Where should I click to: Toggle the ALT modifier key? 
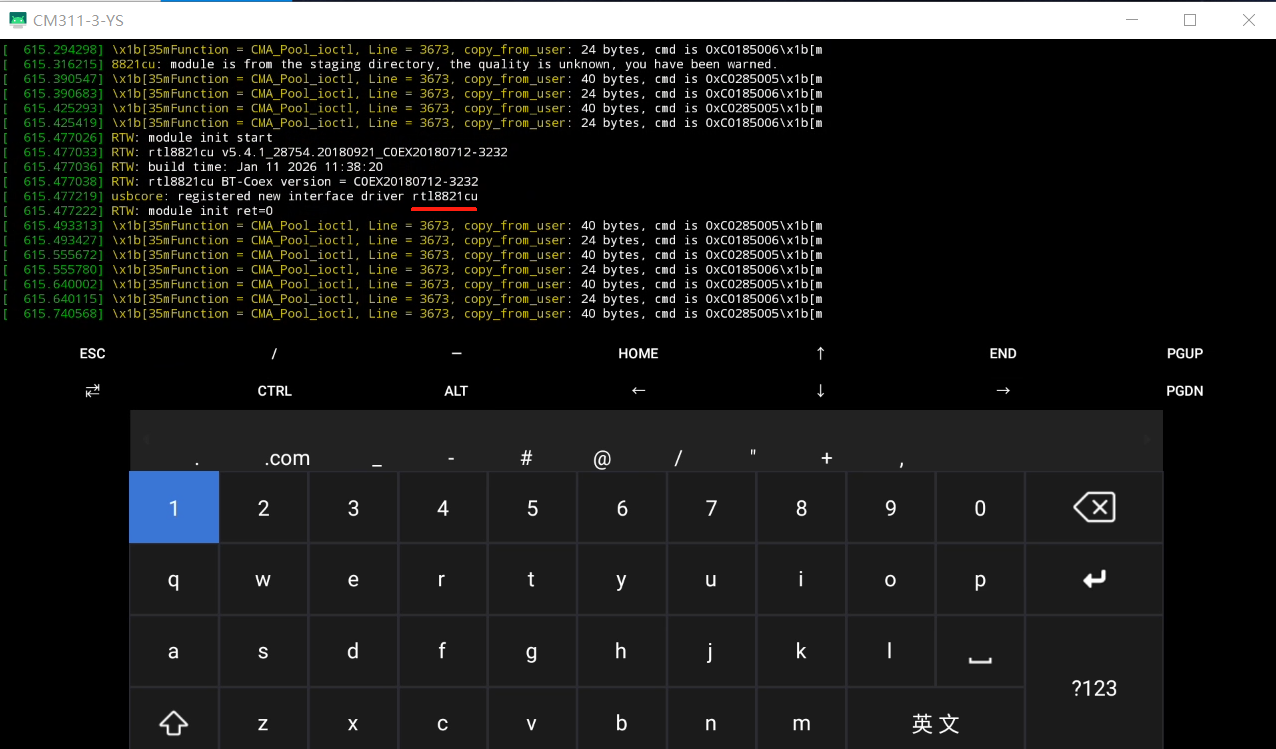(456, 391)
